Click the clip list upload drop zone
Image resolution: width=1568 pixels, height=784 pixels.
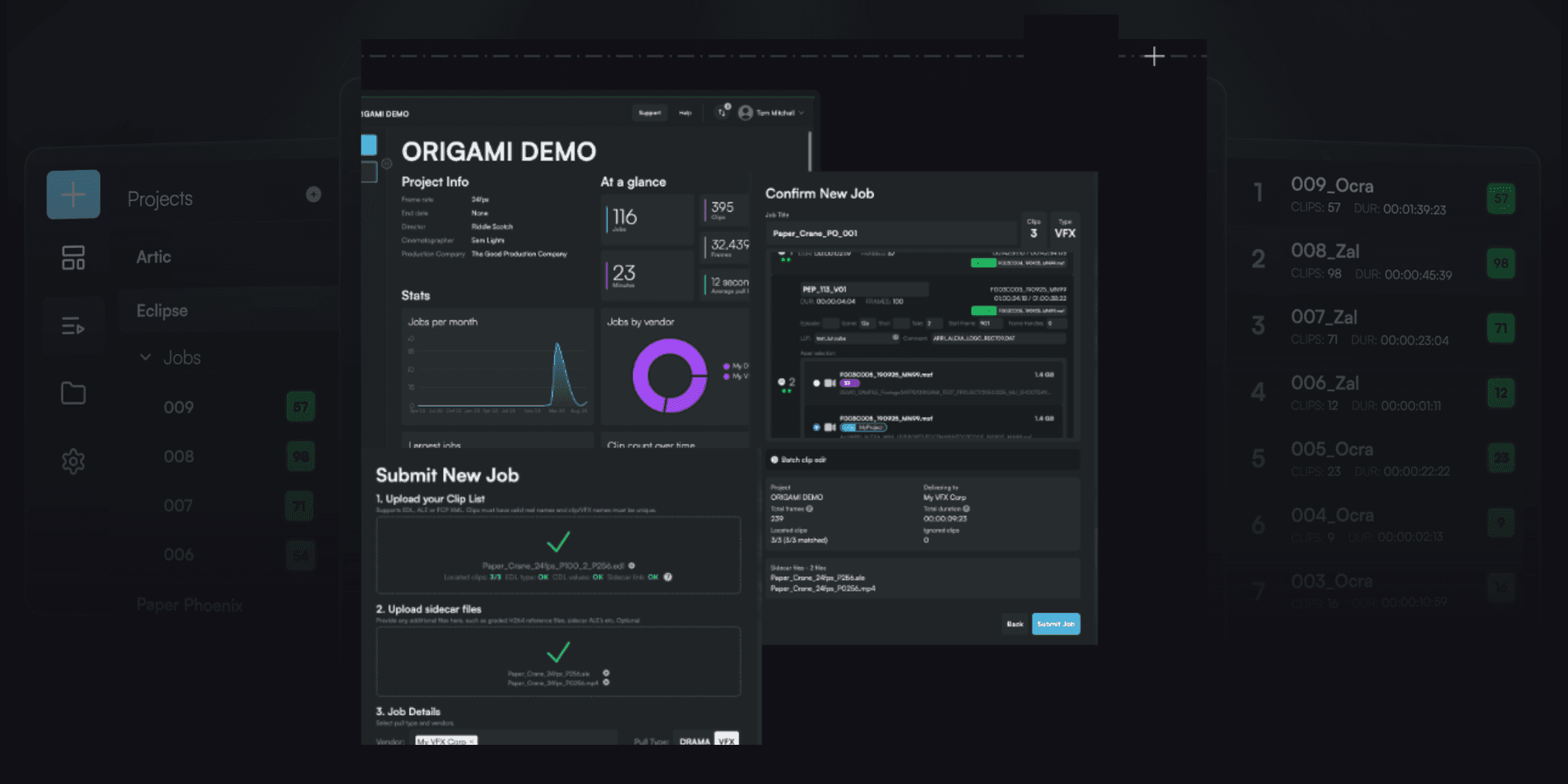point(558,555)
